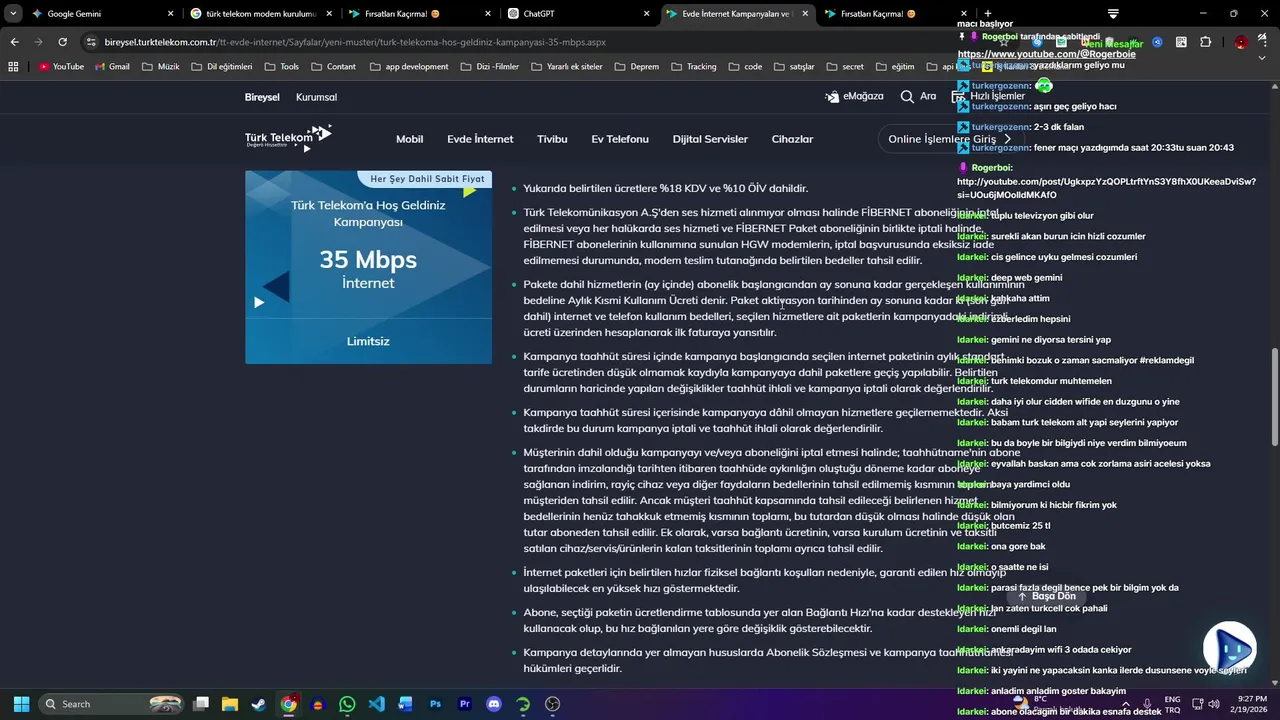Click the Türk Telekom logo
This screenshot has width=1280, height=720.
288,138
